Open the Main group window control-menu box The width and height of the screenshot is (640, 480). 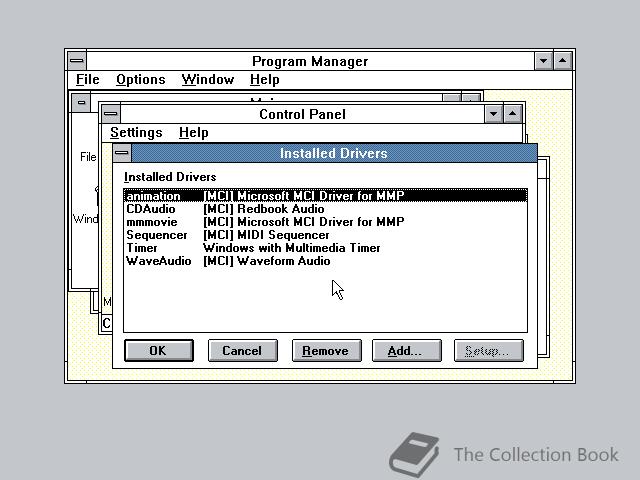pyautogui.click(x=81, y=102)
